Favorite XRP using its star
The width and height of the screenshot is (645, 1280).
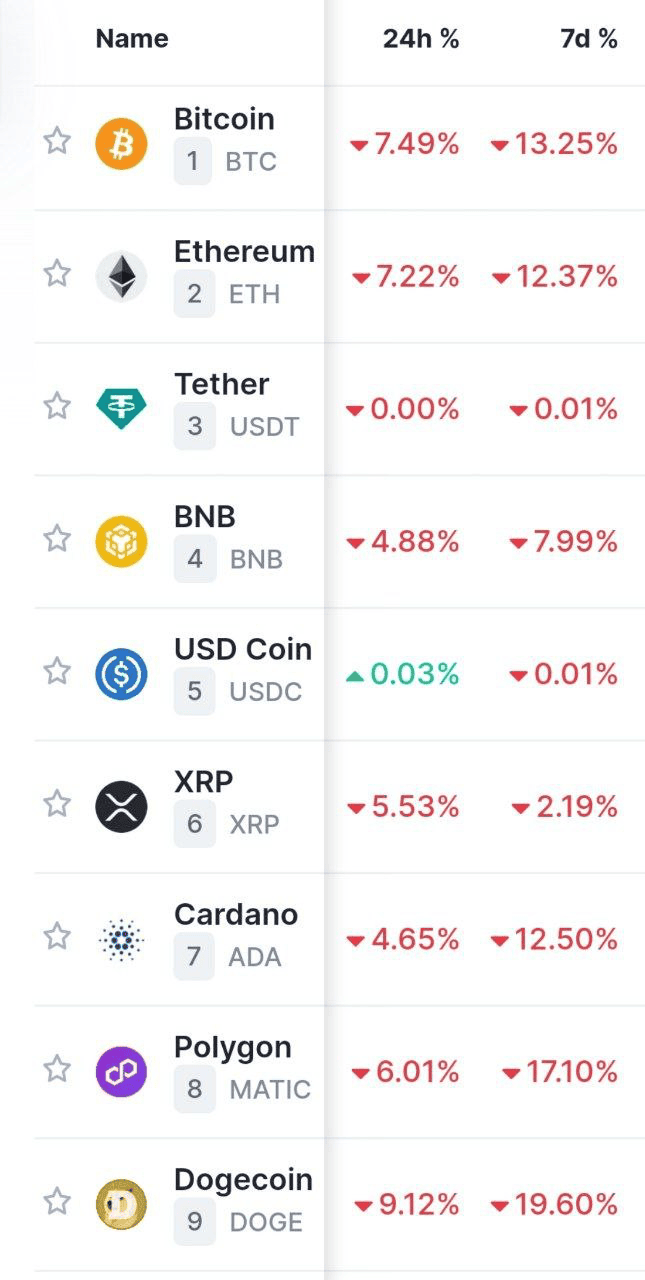tap(57, 803)
